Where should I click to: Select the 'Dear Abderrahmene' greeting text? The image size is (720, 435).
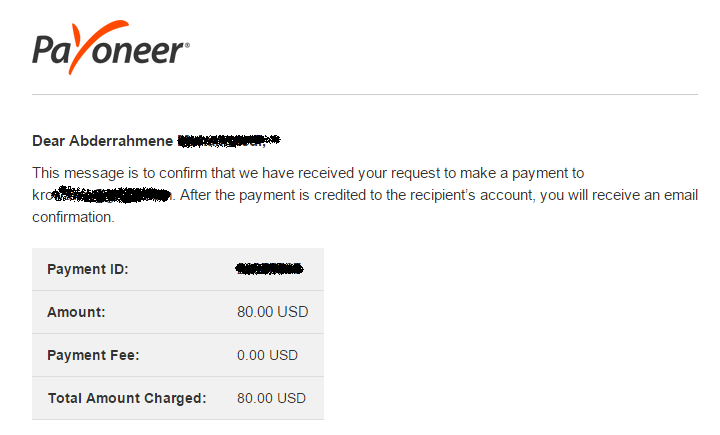pyautogui.click(x=102, y=141)
